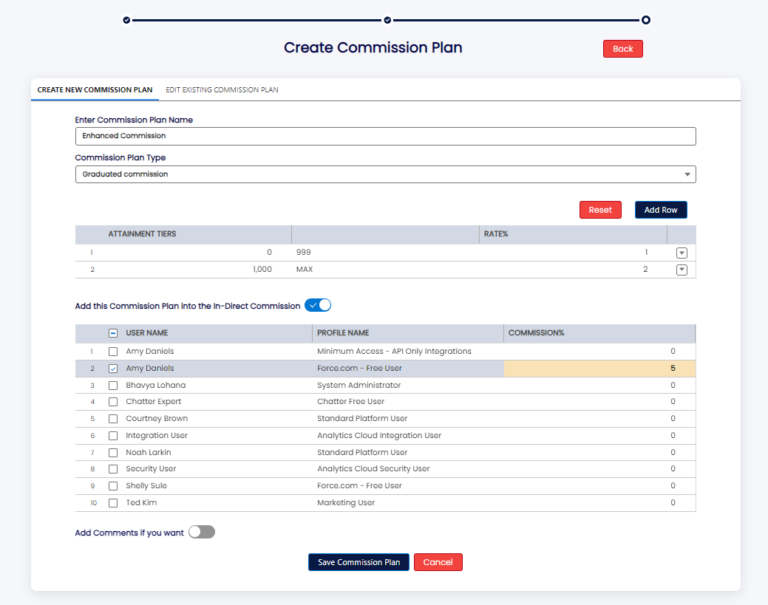
Task: Uncheck the Amy Daniels Force.com Free User checkbox
Action: tap(113, 368)
